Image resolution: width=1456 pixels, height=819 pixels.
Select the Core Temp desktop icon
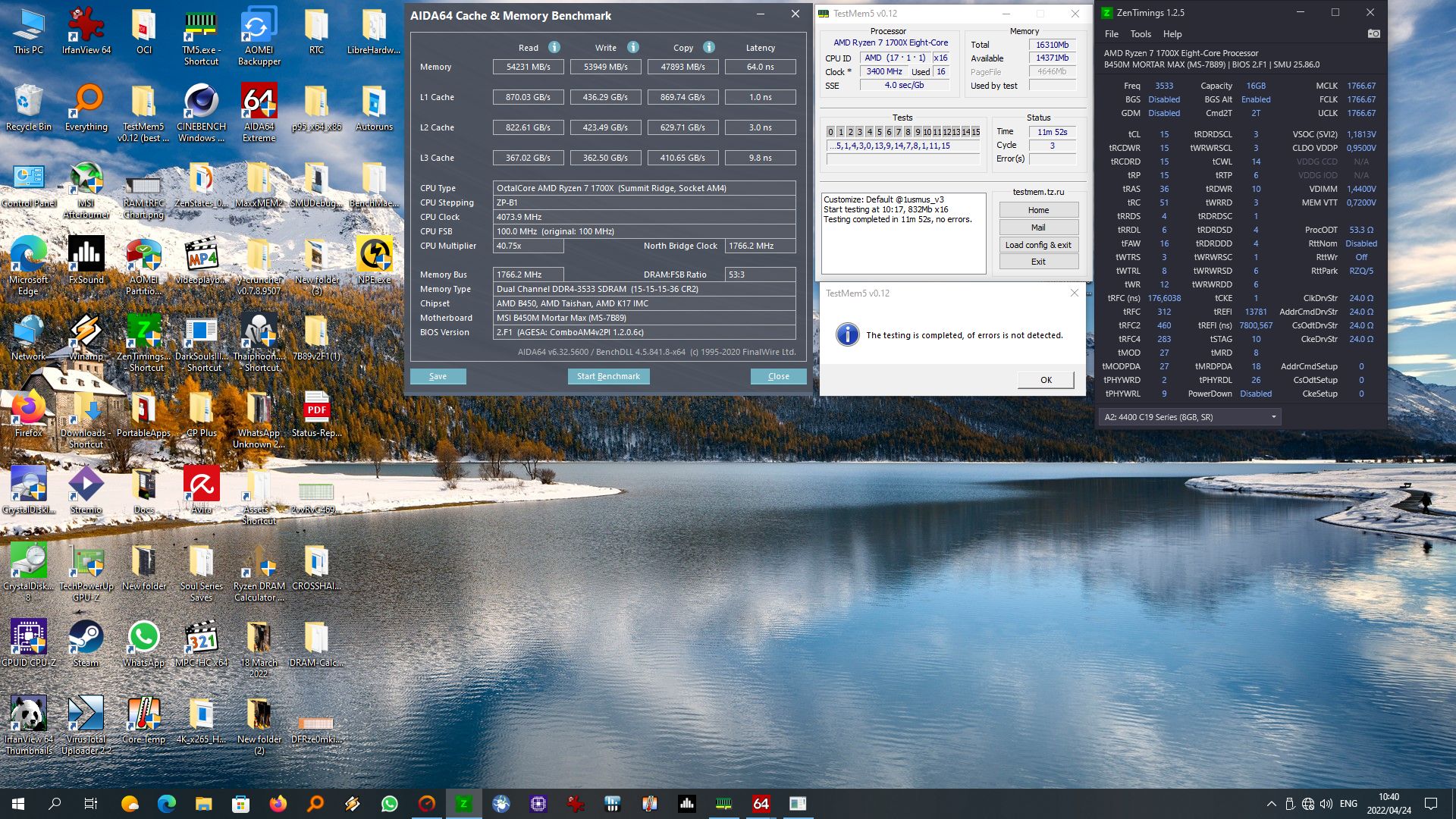(x=144, y=720)
